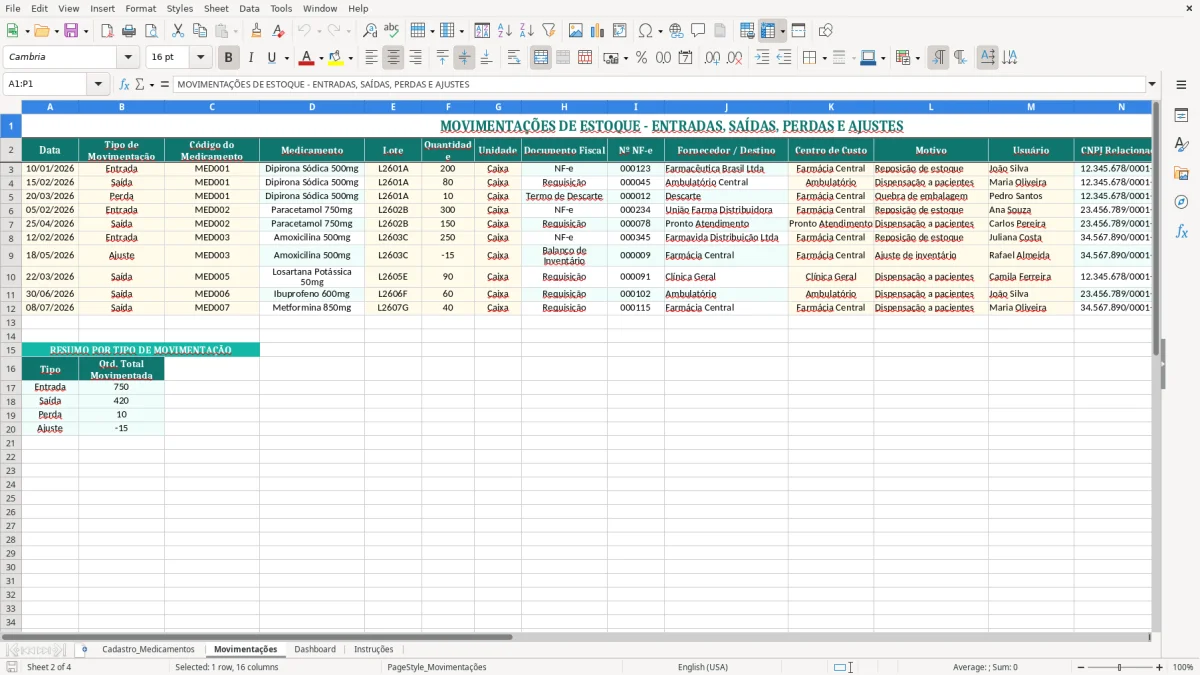This screenshot has width=1200, height=675.
Task: Insert a pivot table
Action: click(620, 31)
